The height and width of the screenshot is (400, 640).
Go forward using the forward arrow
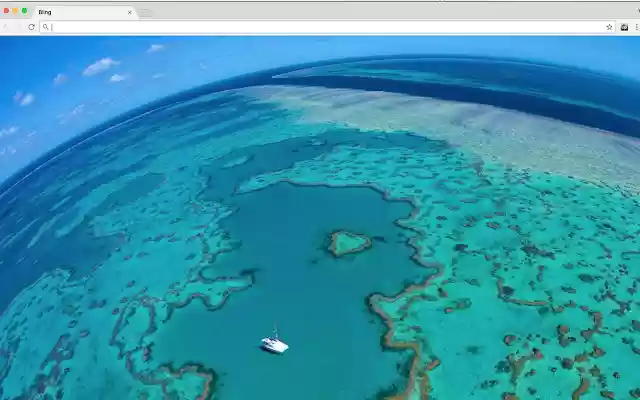point(18,27)
